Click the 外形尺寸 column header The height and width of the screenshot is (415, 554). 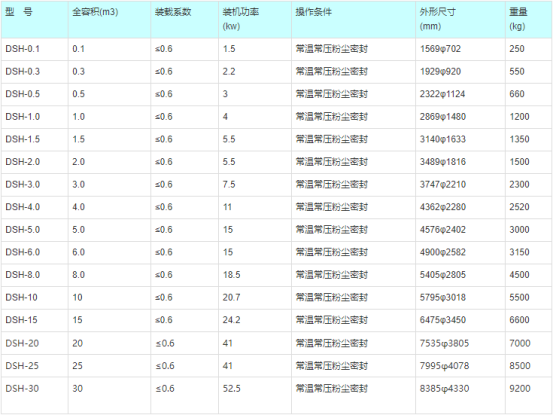pyautogui.click(x=460, y=20)
